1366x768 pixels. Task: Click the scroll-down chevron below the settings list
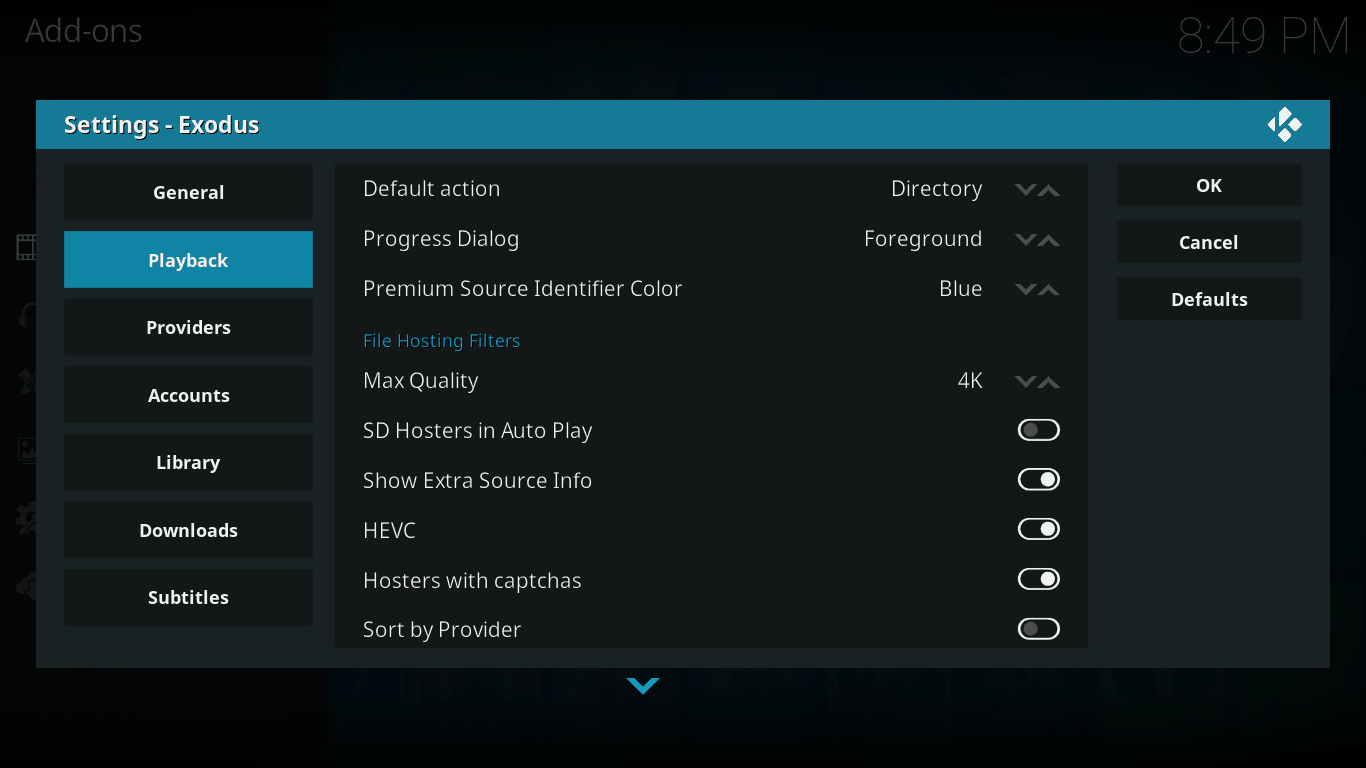click(x=643, y=686)
